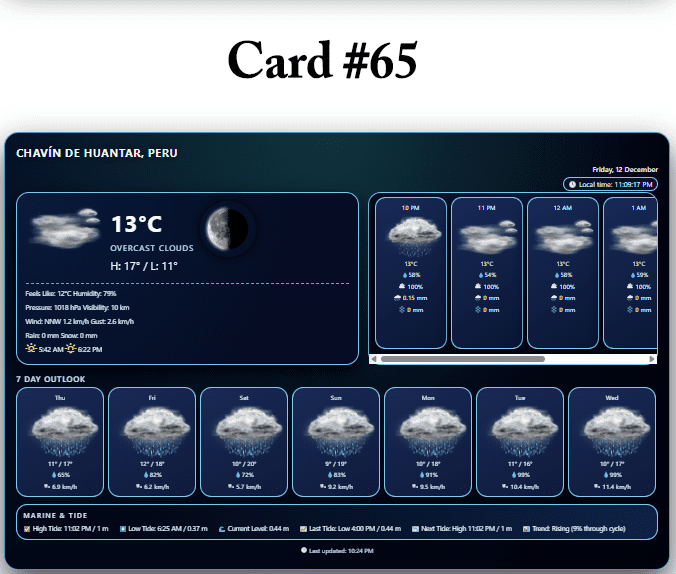Open the Saturday forecast card
This screenshot has width=676, height=574.
[244, 442]
